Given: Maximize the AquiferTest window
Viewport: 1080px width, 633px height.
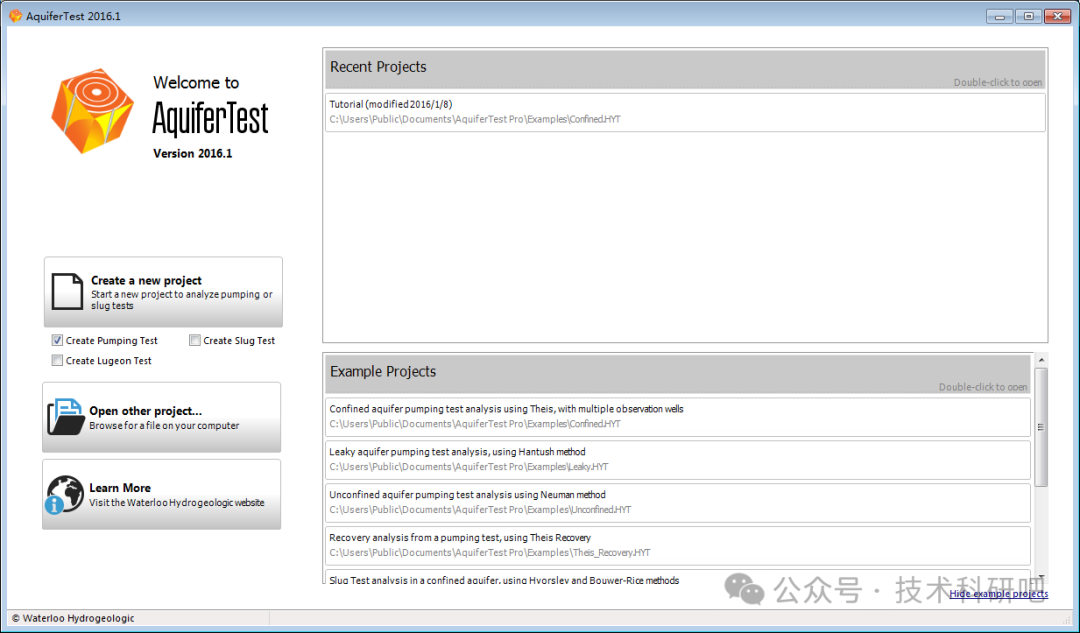Looking at the screenshot, I should click(x=1028, y=16).
